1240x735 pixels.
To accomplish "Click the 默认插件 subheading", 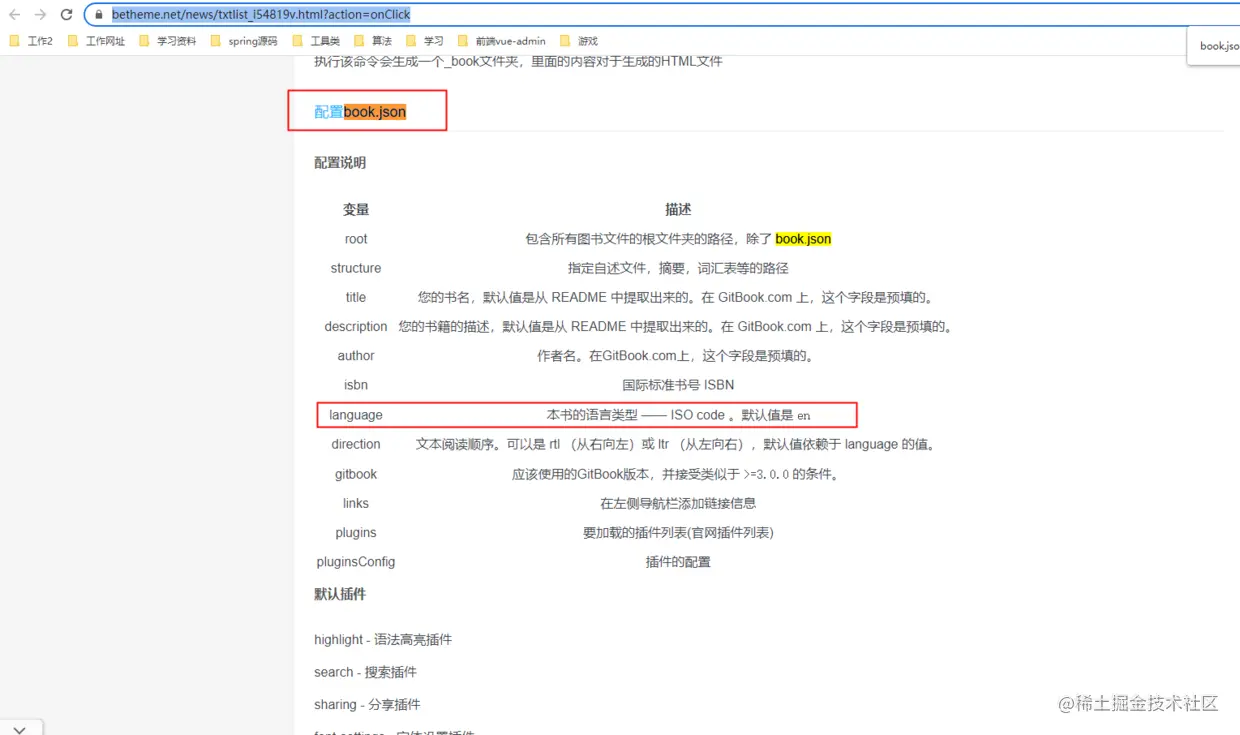I will [340, 594].
